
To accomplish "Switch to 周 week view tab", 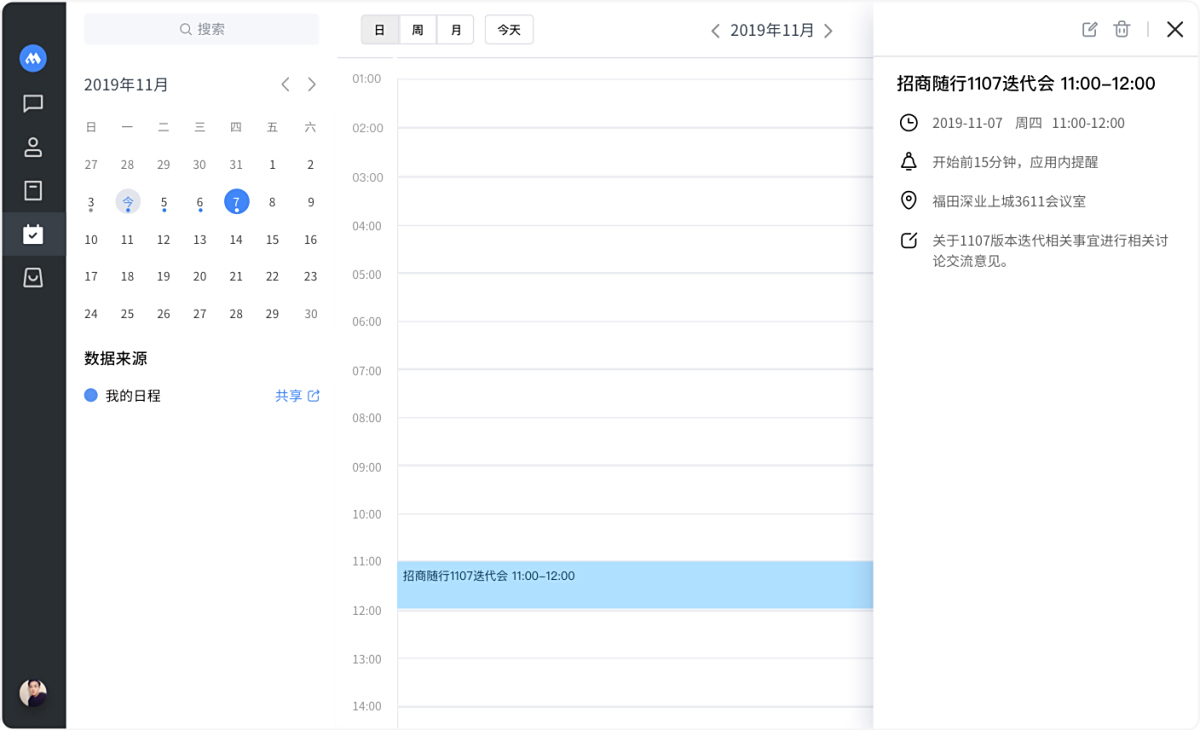I will click(417, 30).
